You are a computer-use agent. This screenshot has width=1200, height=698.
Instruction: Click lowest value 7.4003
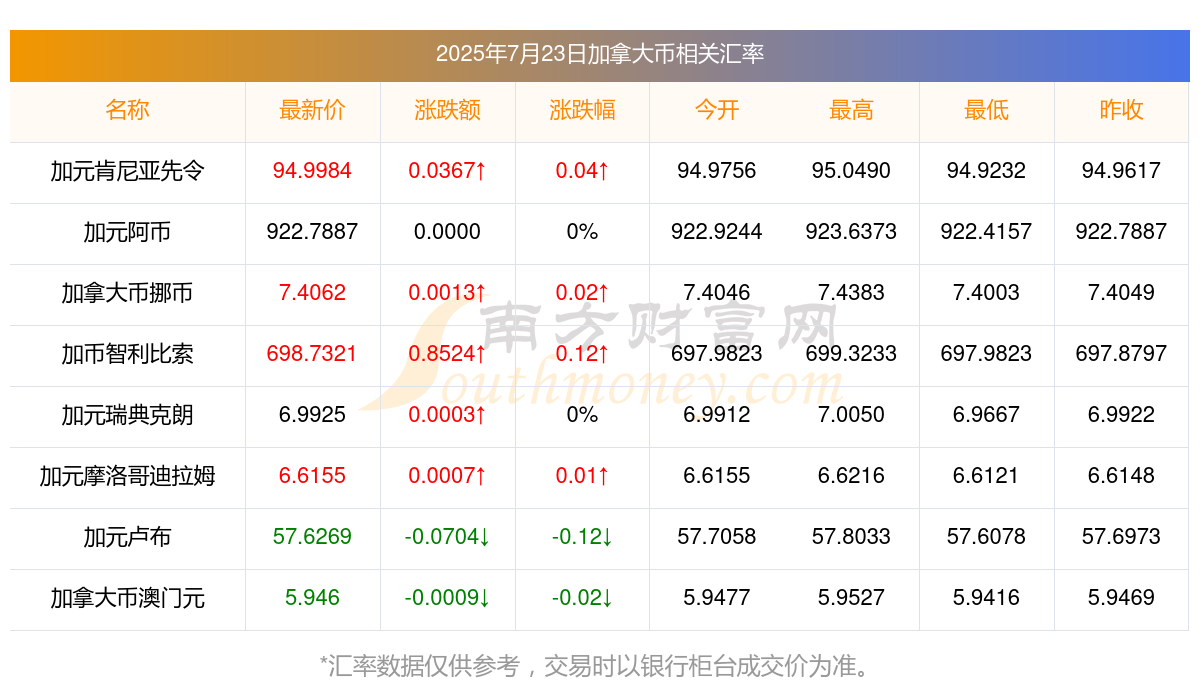(986, 293)
